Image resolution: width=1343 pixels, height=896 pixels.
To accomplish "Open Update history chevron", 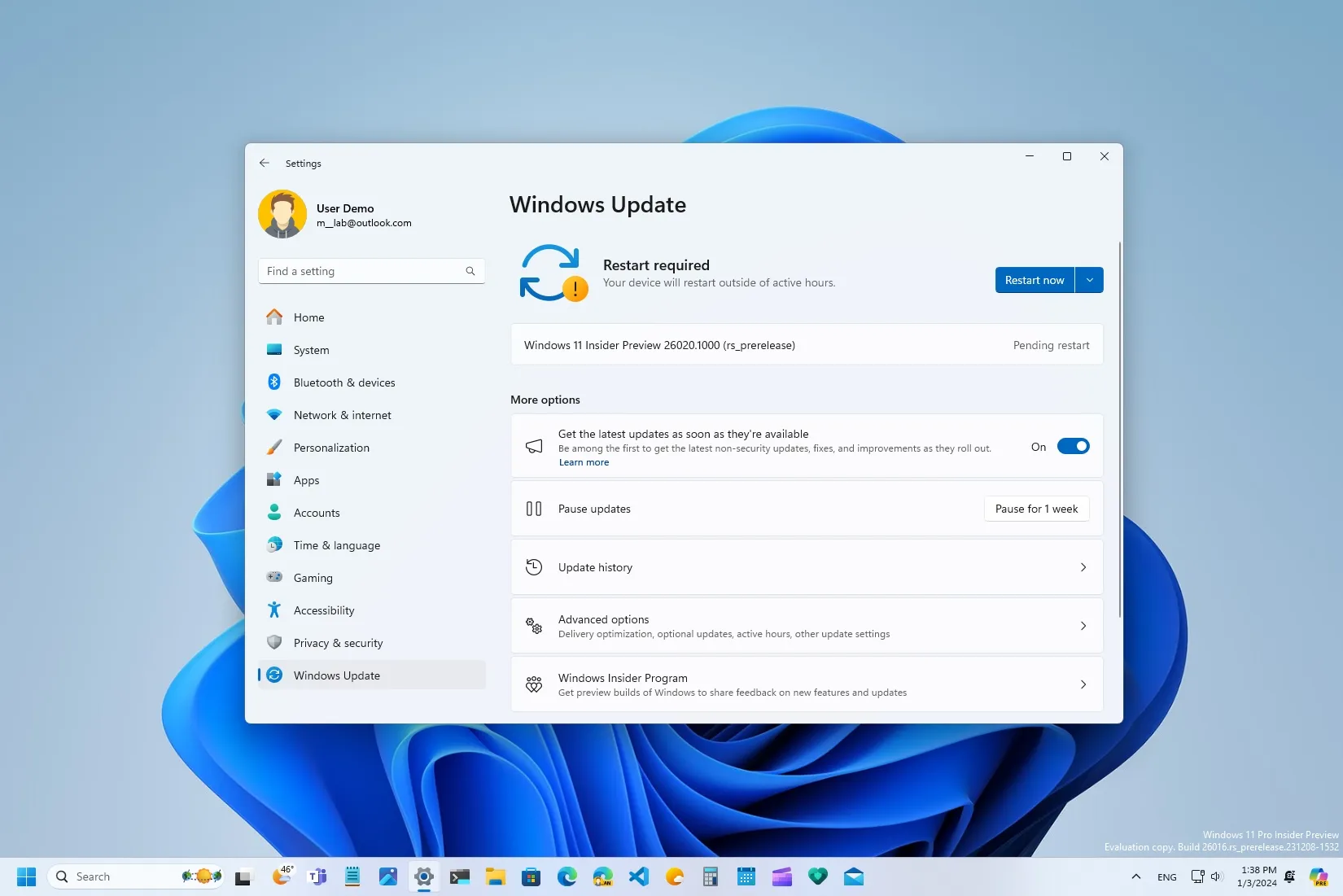I will (1083, 567).
